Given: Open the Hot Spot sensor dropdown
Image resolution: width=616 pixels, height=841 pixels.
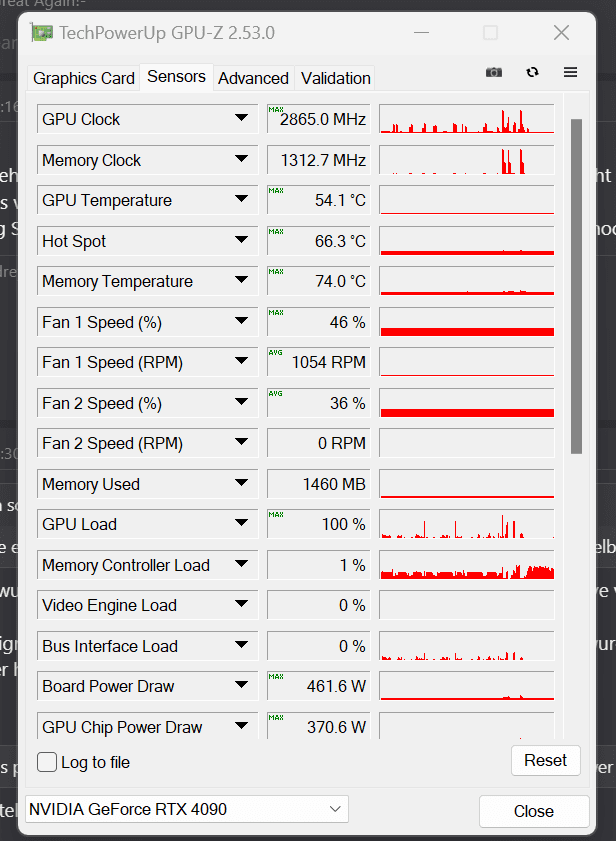Looking at the screenshot, I should (x=241, y=240).
